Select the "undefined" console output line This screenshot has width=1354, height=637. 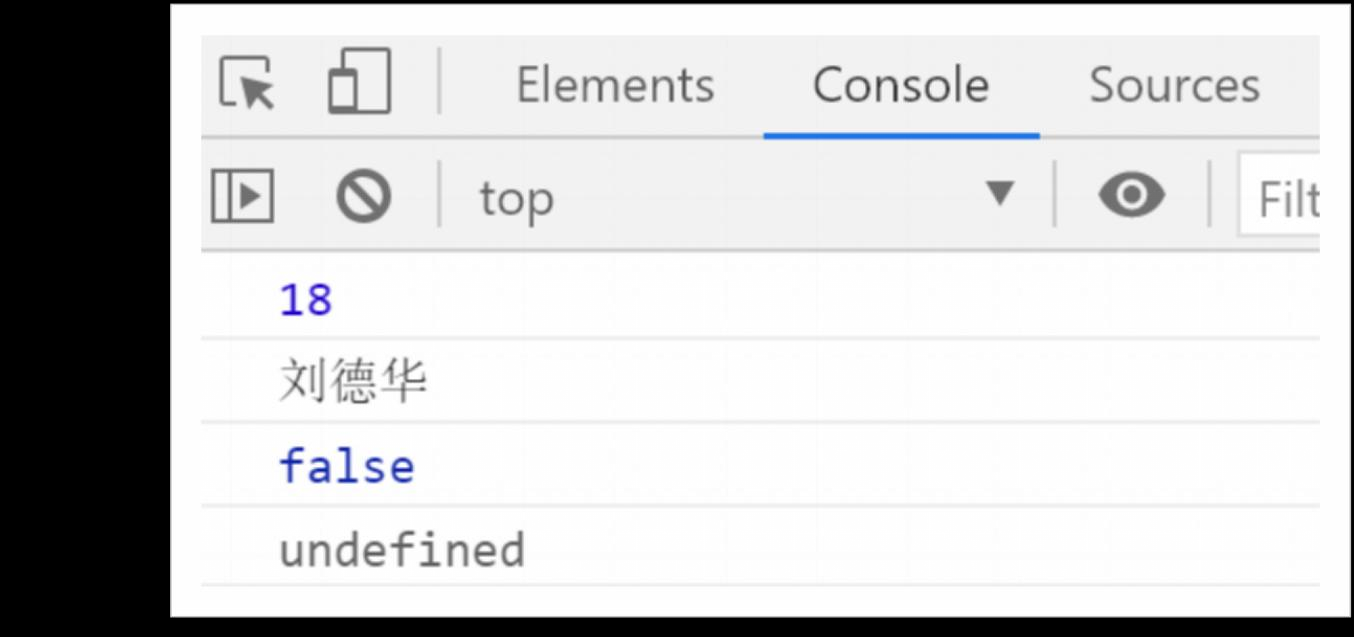coord(401,550)
